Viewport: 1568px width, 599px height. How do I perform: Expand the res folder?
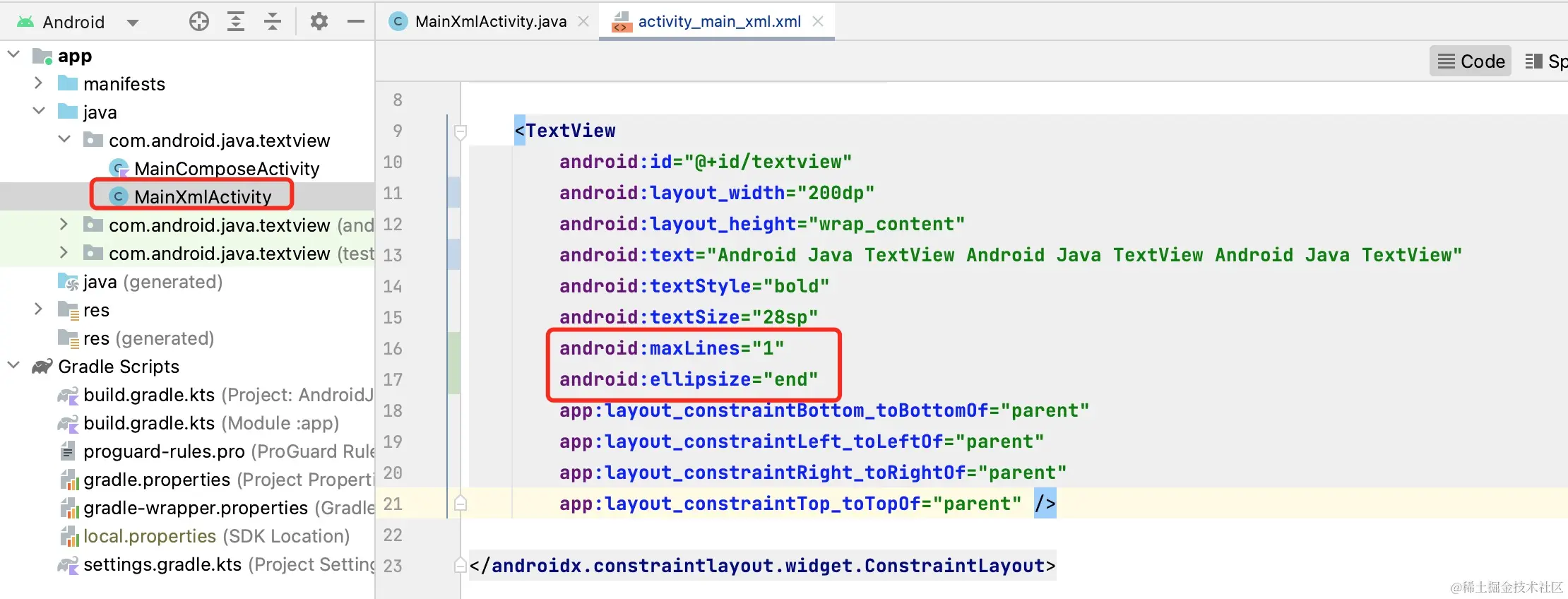pos(39,309)
